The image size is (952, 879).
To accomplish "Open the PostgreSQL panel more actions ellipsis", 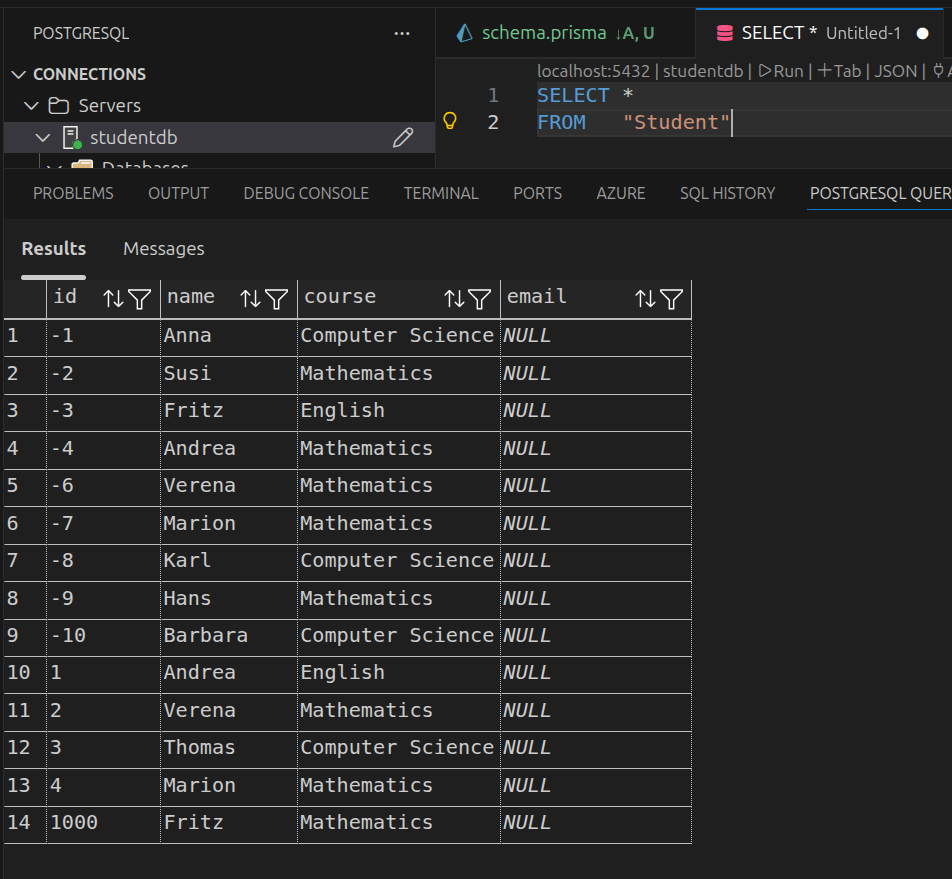I will (402, 33).
